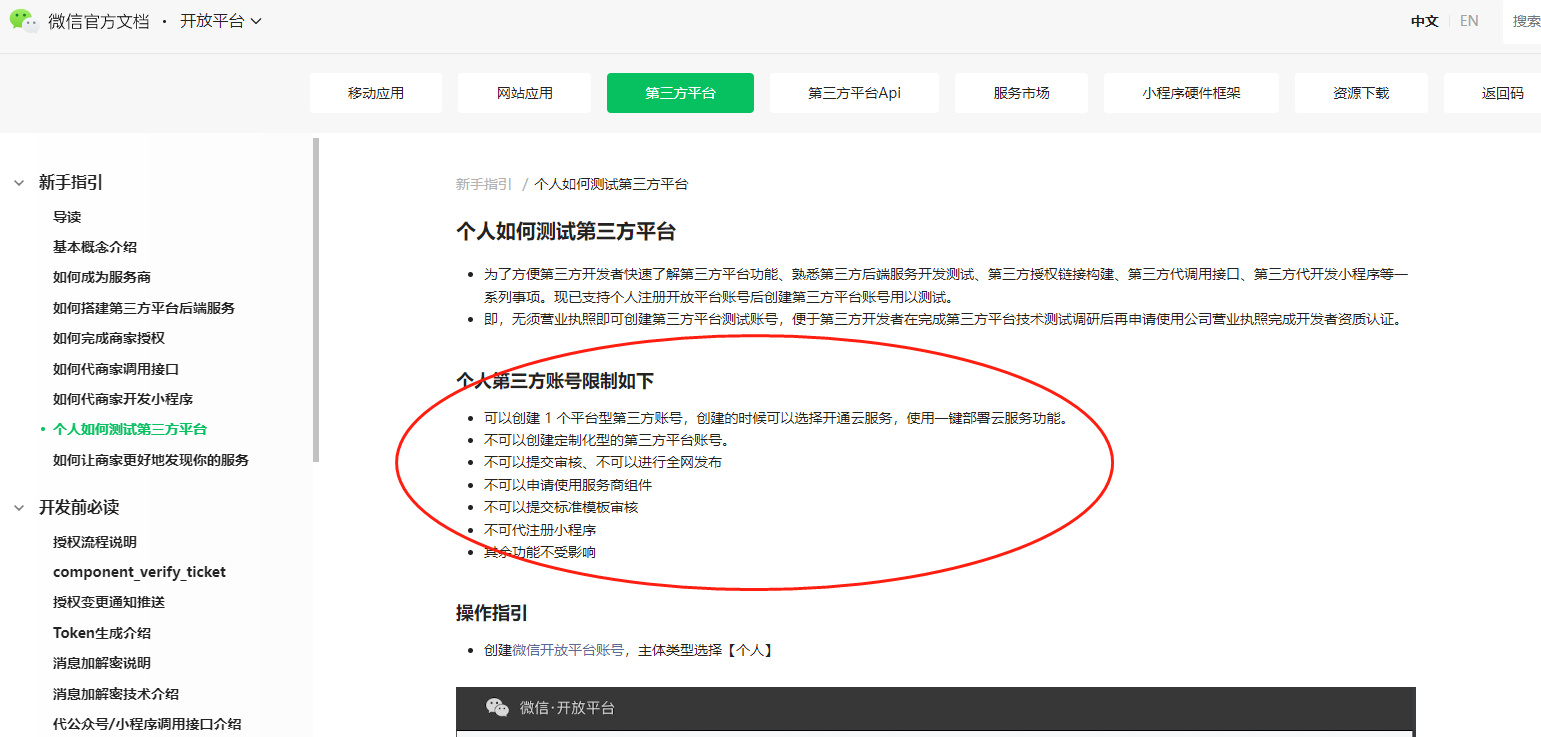Click 微信官方文档 site title
Image resolution: width=1541 pixels, height=737 pixels.
click(98, 21)
